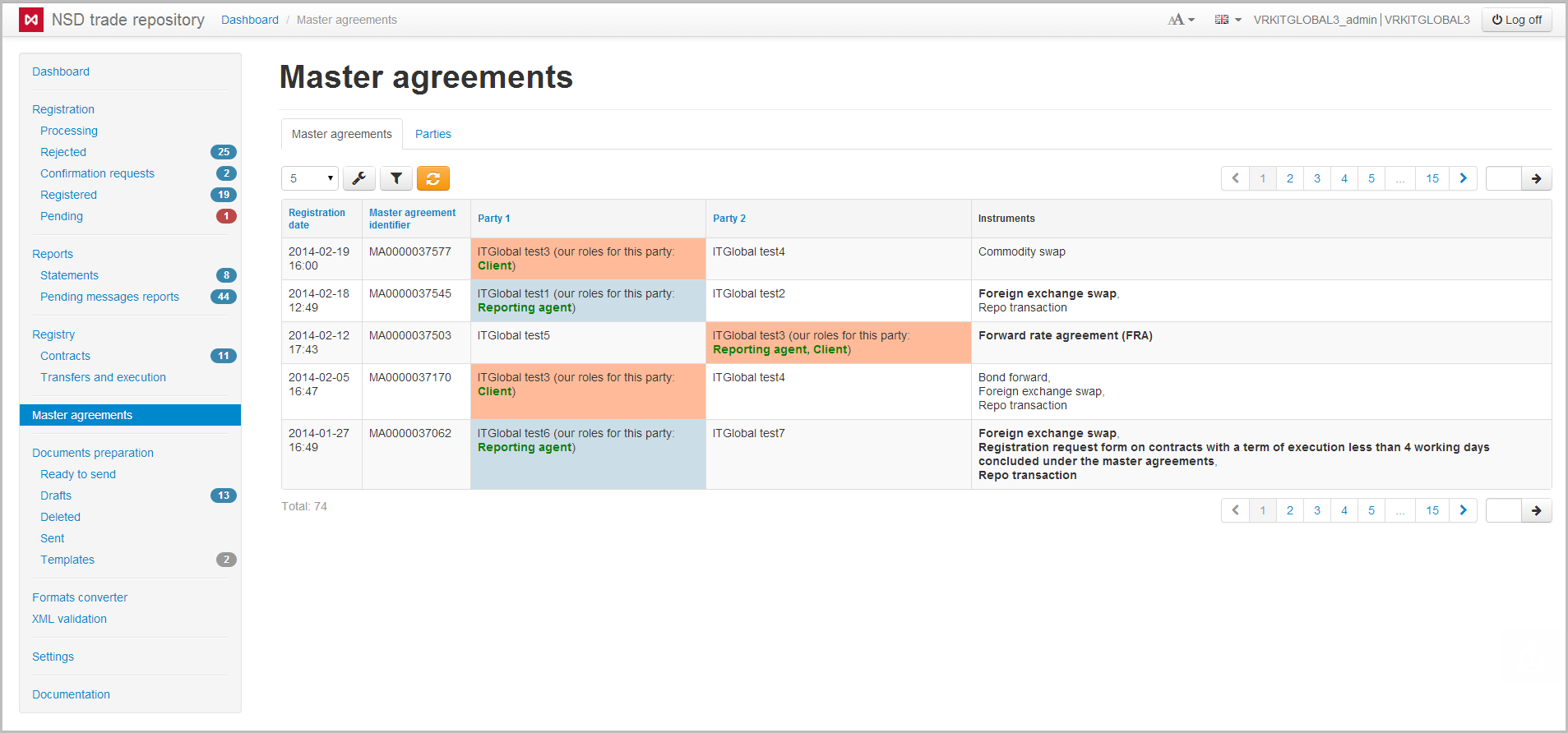
Task: Click the NSD logo icon
Action: [x=31, y=20]
